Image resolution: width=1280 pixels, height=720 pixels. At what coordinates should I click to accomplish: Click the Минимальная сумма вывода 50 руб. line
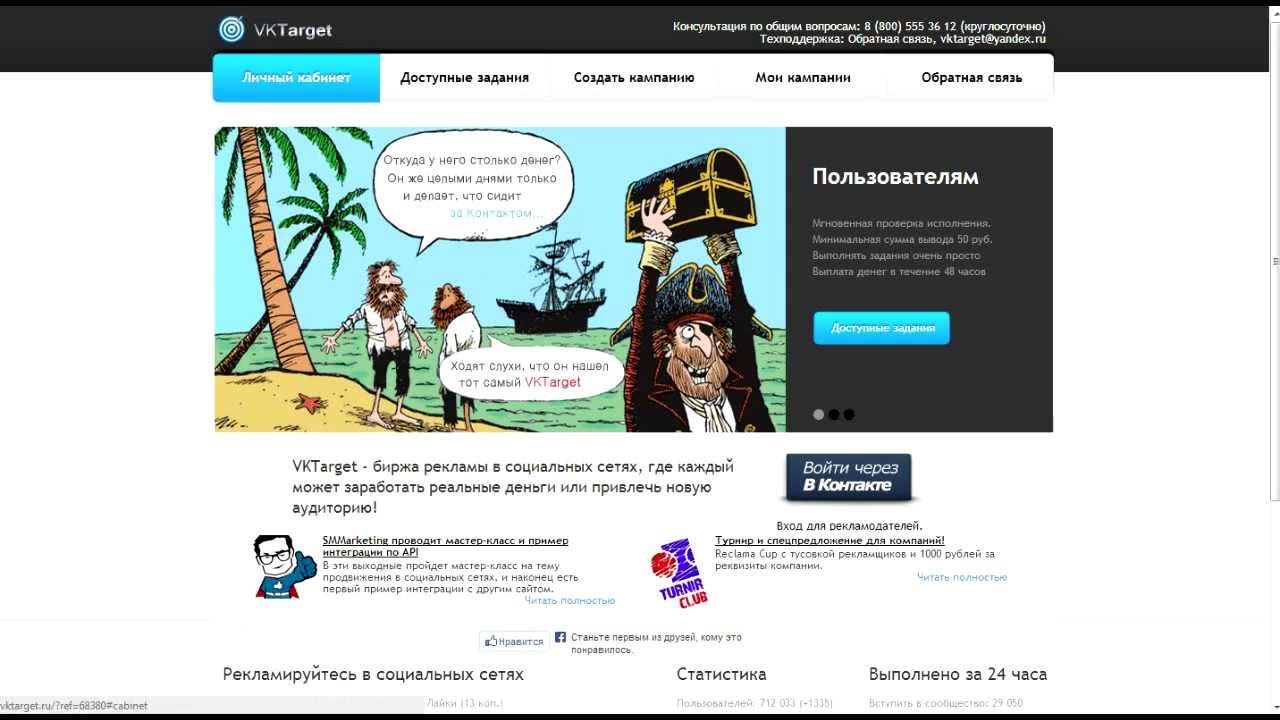point(902,240)
